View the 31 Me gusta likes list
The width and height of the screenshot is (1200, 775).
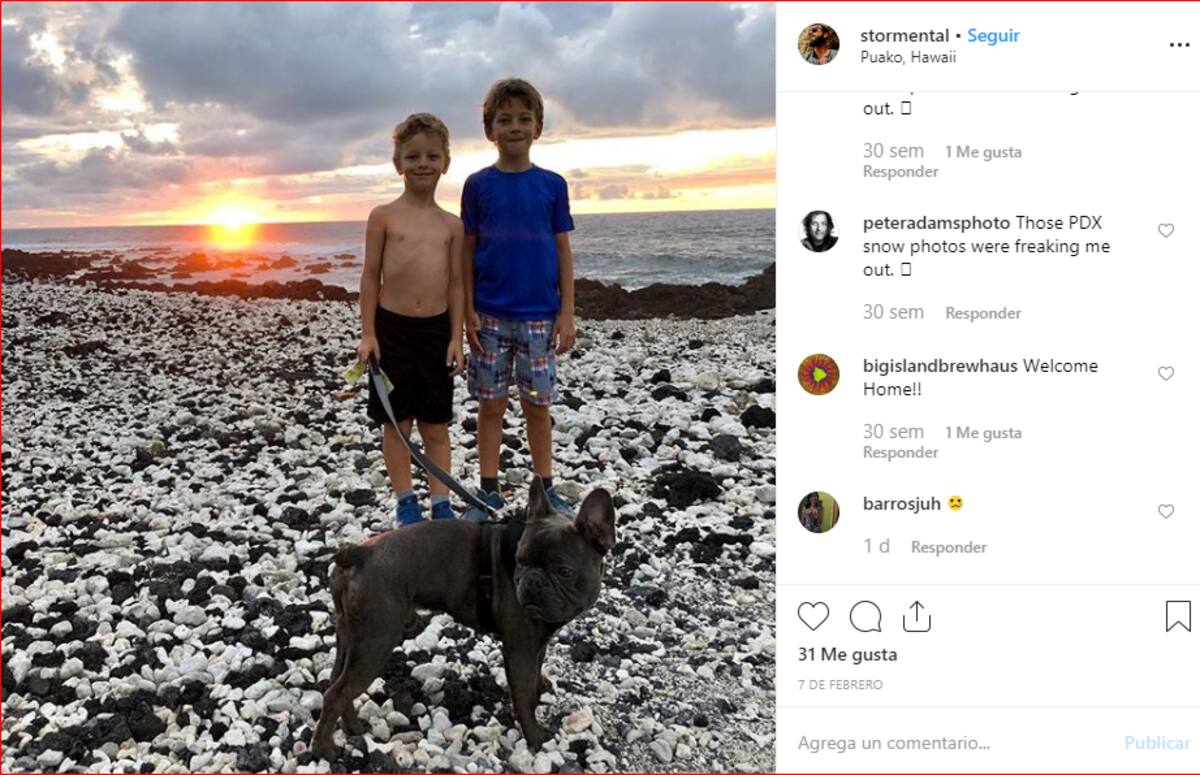pos(847,655)
